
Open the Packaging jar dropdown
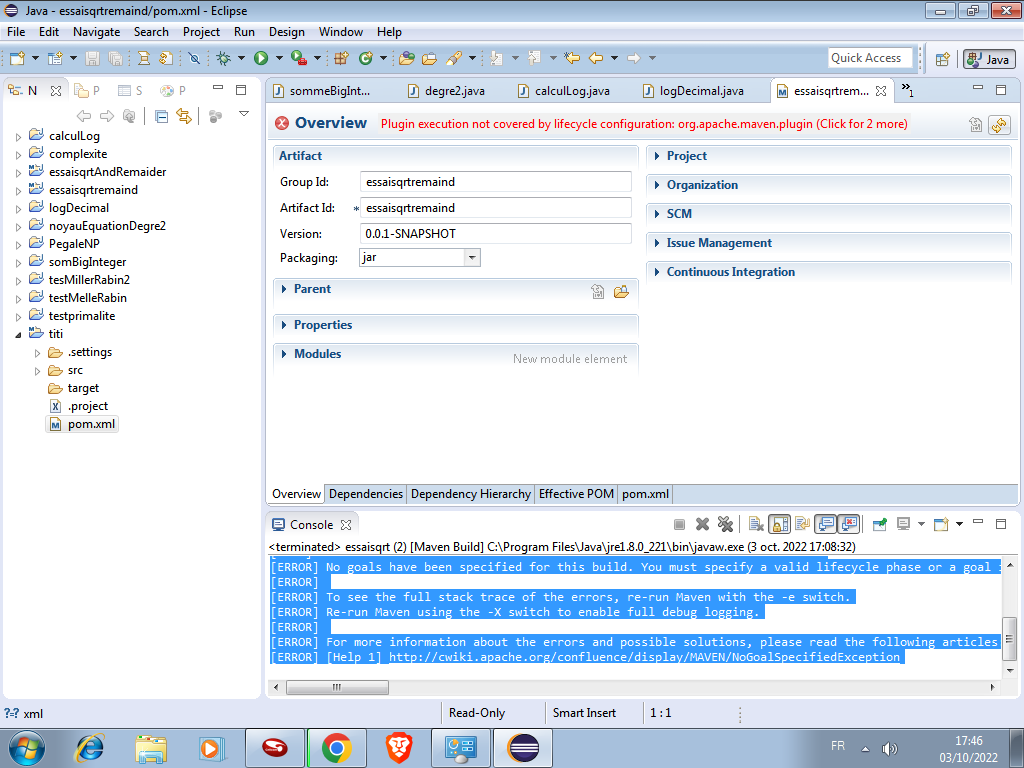point(472,257)
